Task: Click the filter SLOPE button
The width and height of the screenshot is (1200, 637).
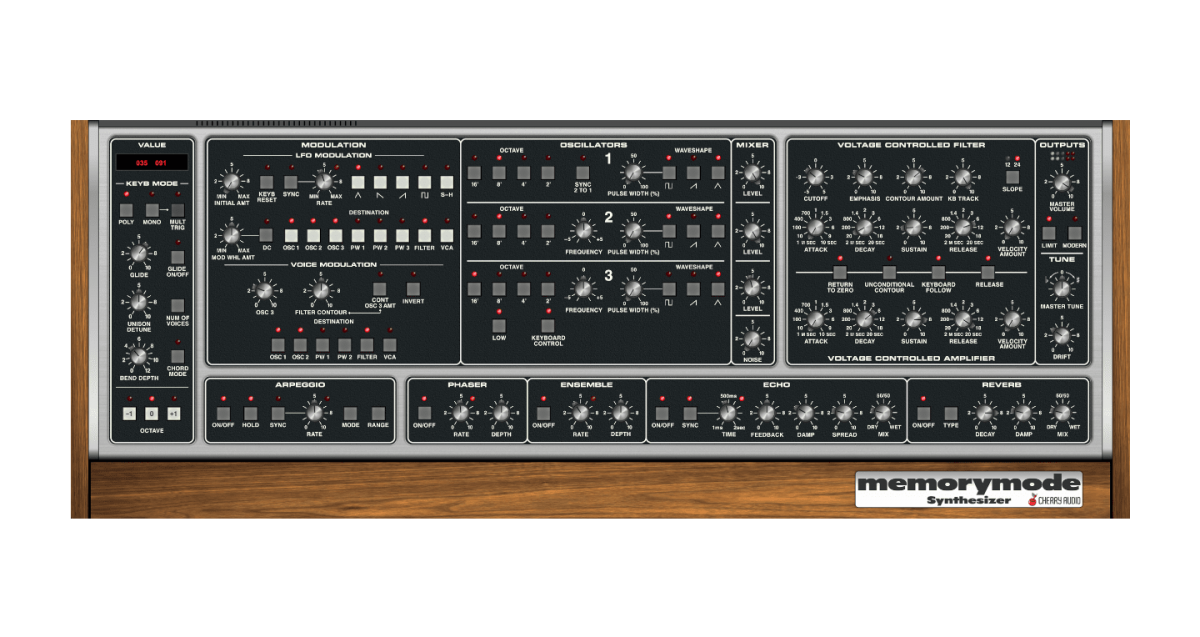Action: pos(1011,178)
